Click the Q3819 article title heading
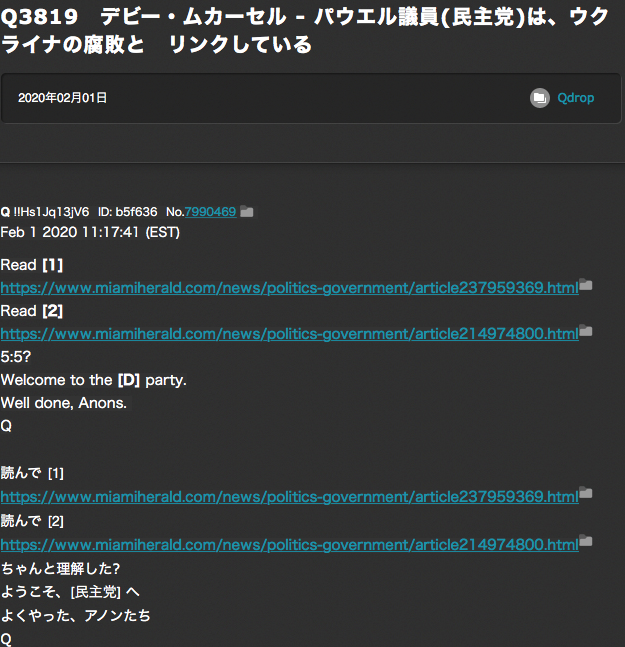Viewport: 625px width, 647px height. pyautogui.click(x=304, y=31)
